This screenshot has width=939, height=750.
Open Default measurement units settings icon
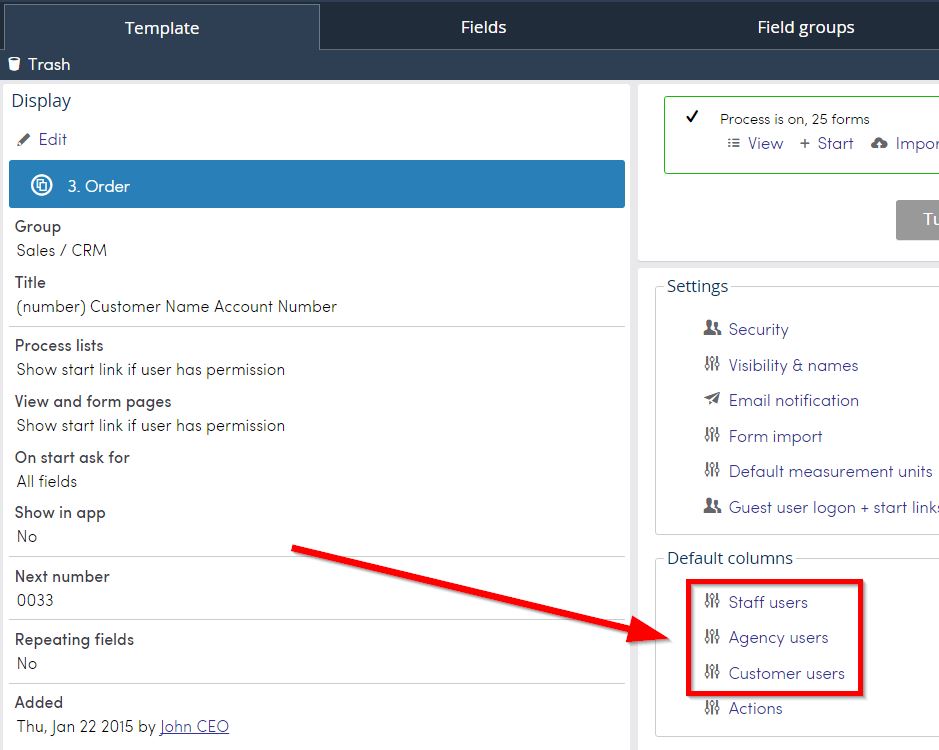point(714,471)
